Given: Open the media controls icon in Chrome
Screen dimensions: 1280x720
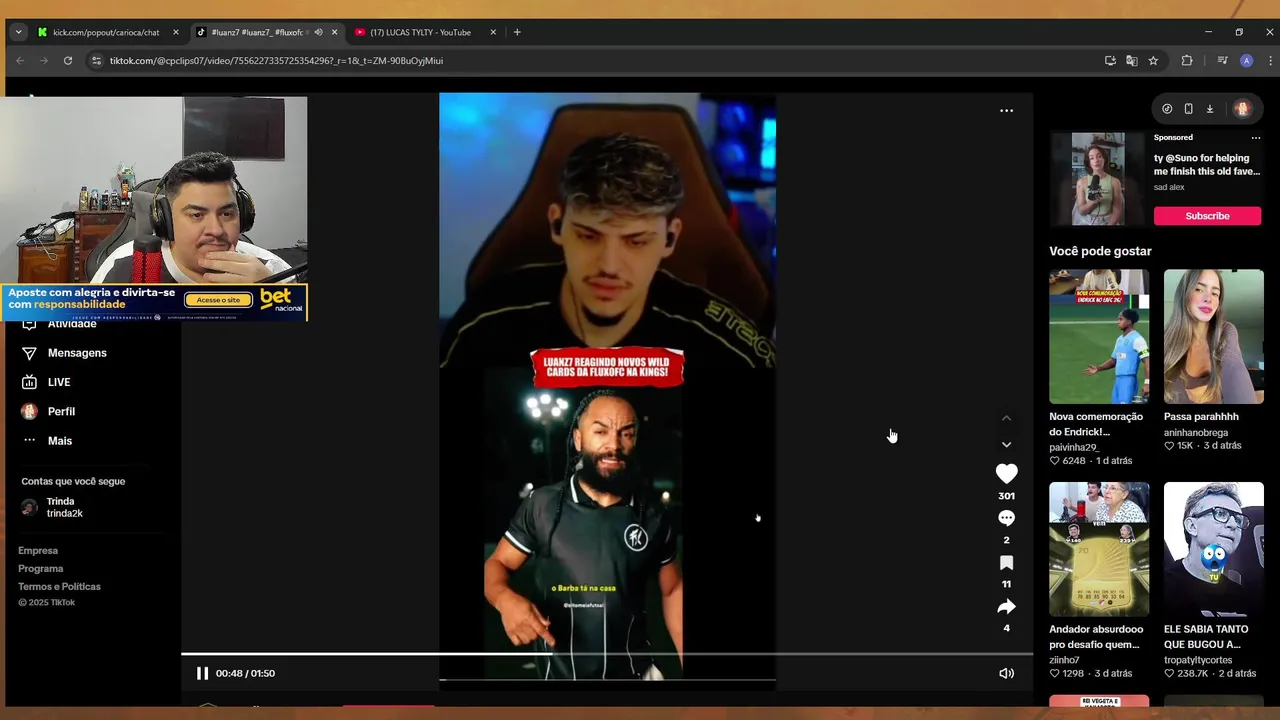Looking at the screenshot, I should pos(1222,61).
